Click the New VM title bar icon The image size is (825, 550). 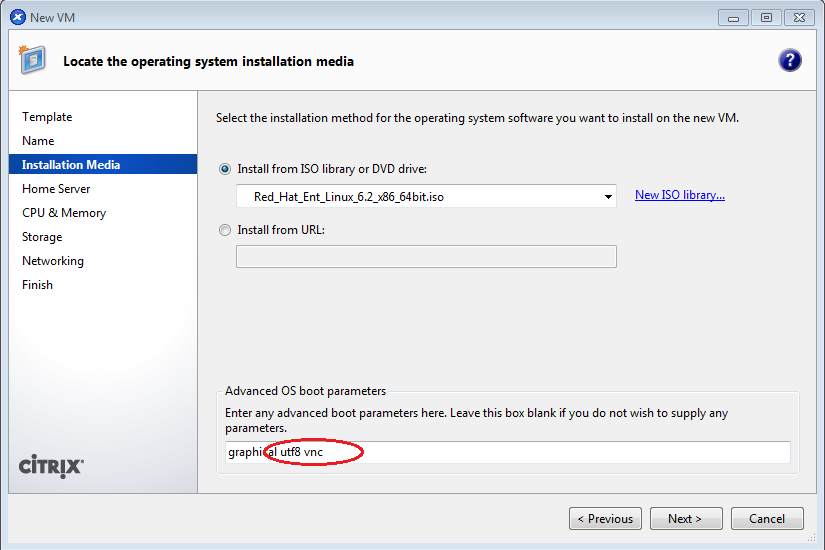[x=16, y=17]
